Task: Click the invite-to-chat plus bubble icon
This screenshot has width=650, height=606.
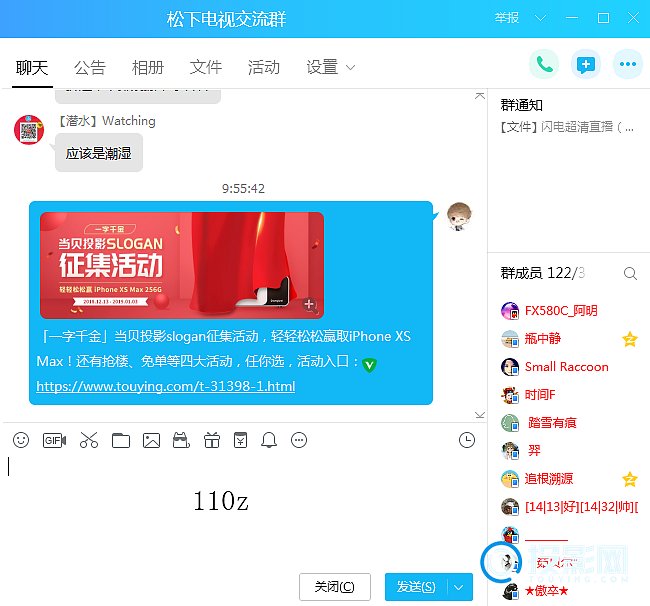Action: (x=586, y=64)
